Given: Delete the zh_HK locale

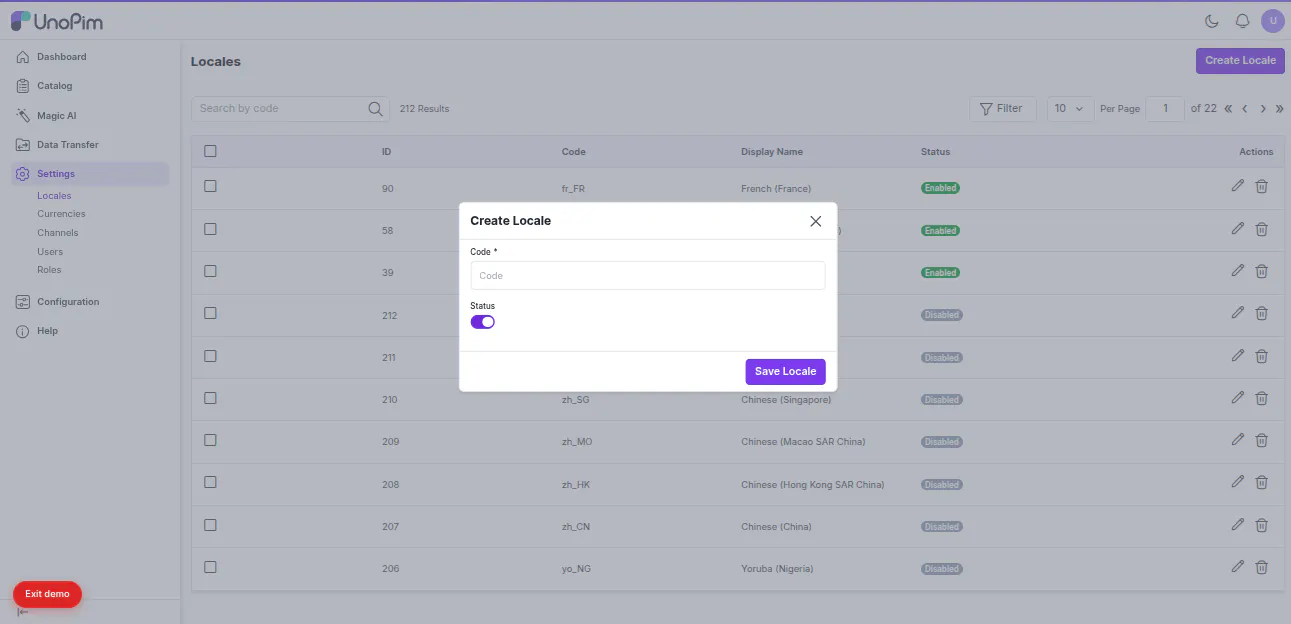Looking at the screenshot, I should 1262,482.
